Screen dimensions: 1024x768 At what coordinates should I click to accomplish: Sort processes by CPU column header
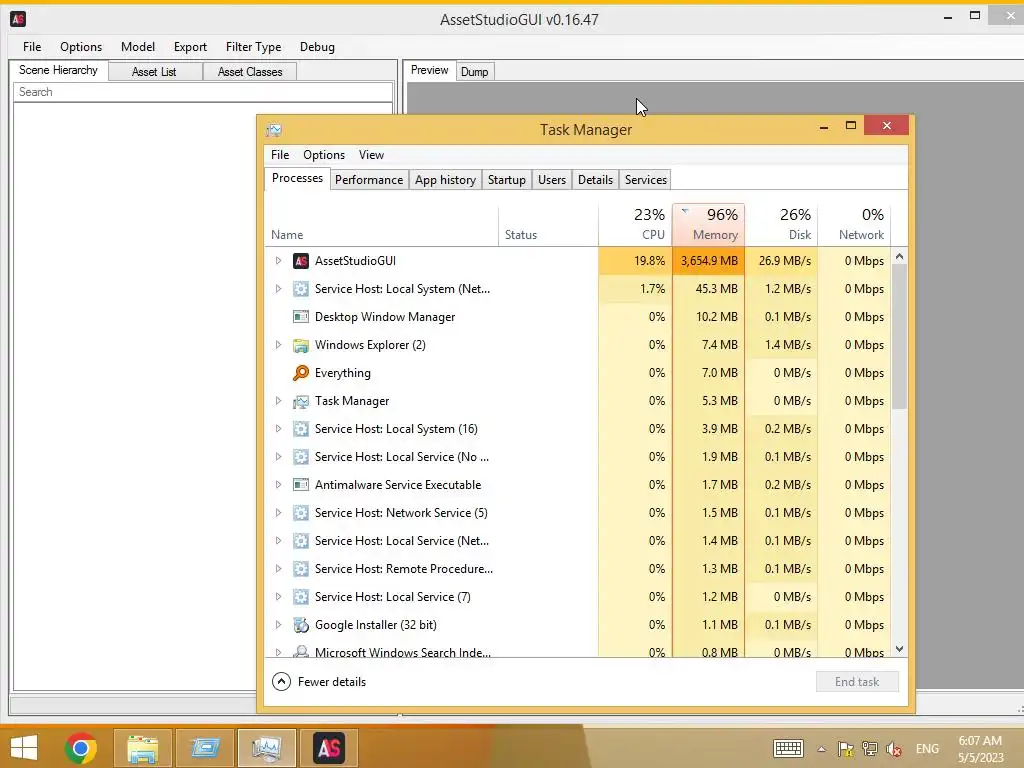click(x=635, y=224)
